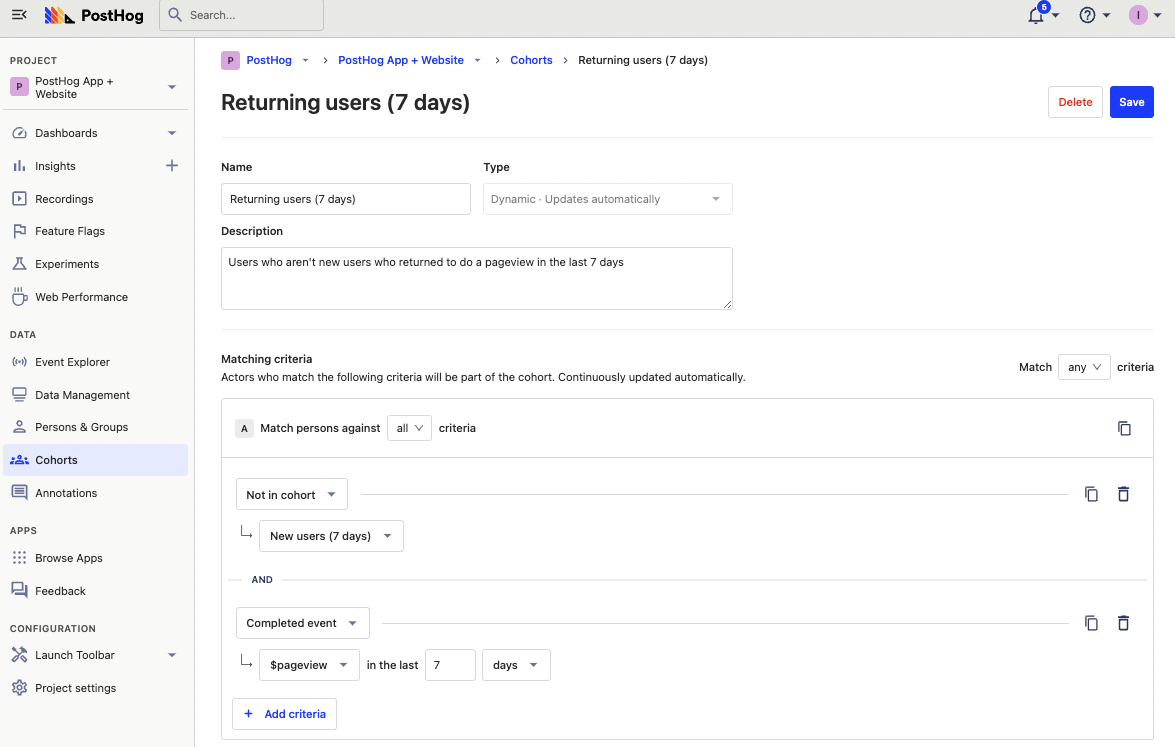The image size is (1175, 747).
Task: Duplicate the criteria group A
Action: [x=1124, y=428]
